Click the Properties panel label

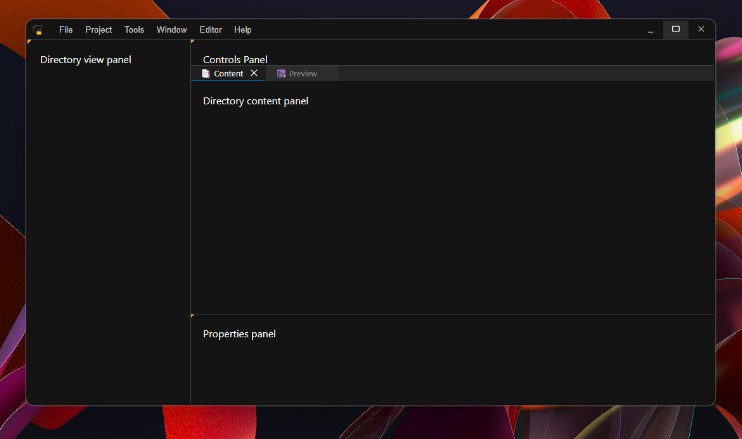pos(239,334)
